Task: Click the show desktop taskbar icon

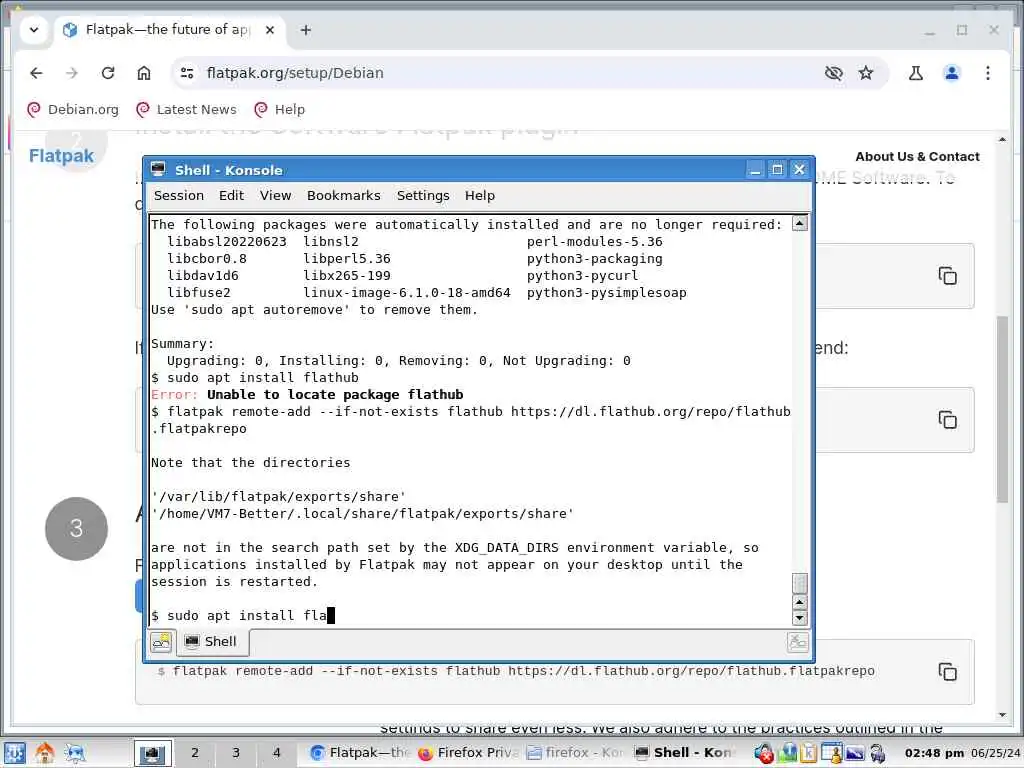Action: coord(75,753)
